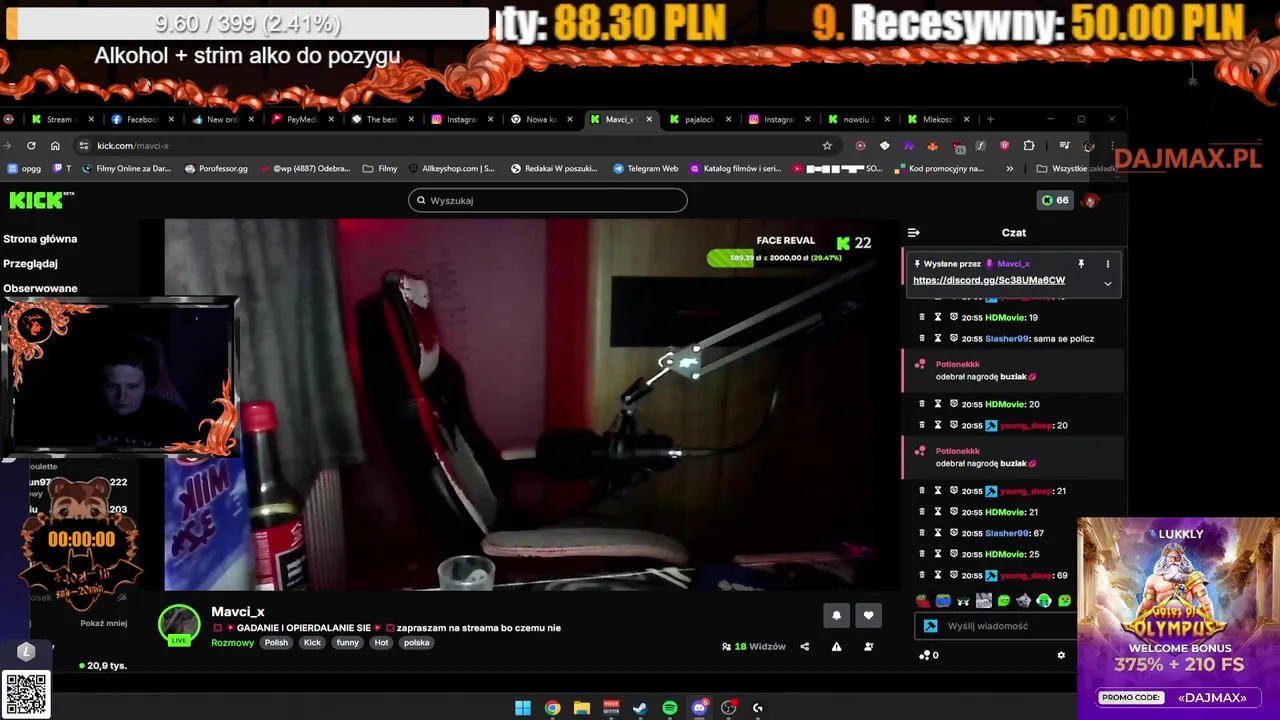The width and height of the screenshot is (1280, 720).
Task: Open Chrome from the taskbar
Action: click(x=552, y=708)
